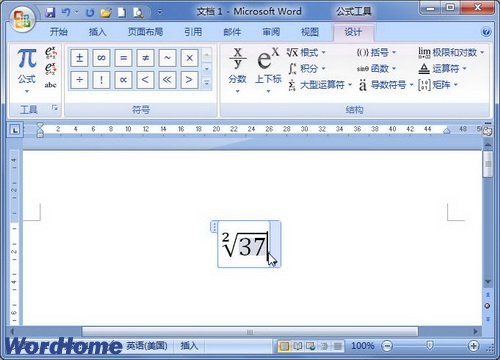Toggle 插入 mode in status bar
The image size is (500, 360).
click(189, 346)
